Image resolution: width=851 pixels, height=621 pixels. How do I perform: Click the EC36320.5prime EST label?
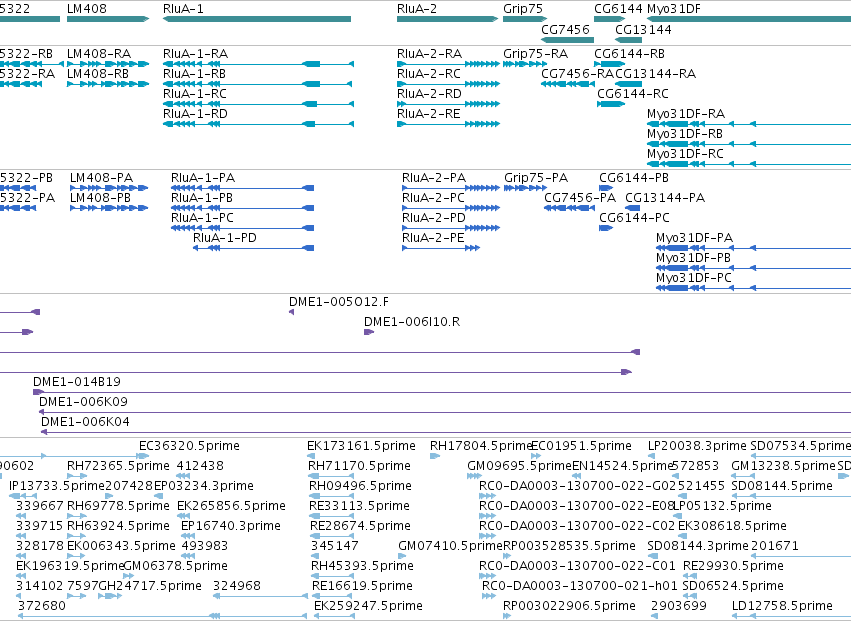pos(189,446)
